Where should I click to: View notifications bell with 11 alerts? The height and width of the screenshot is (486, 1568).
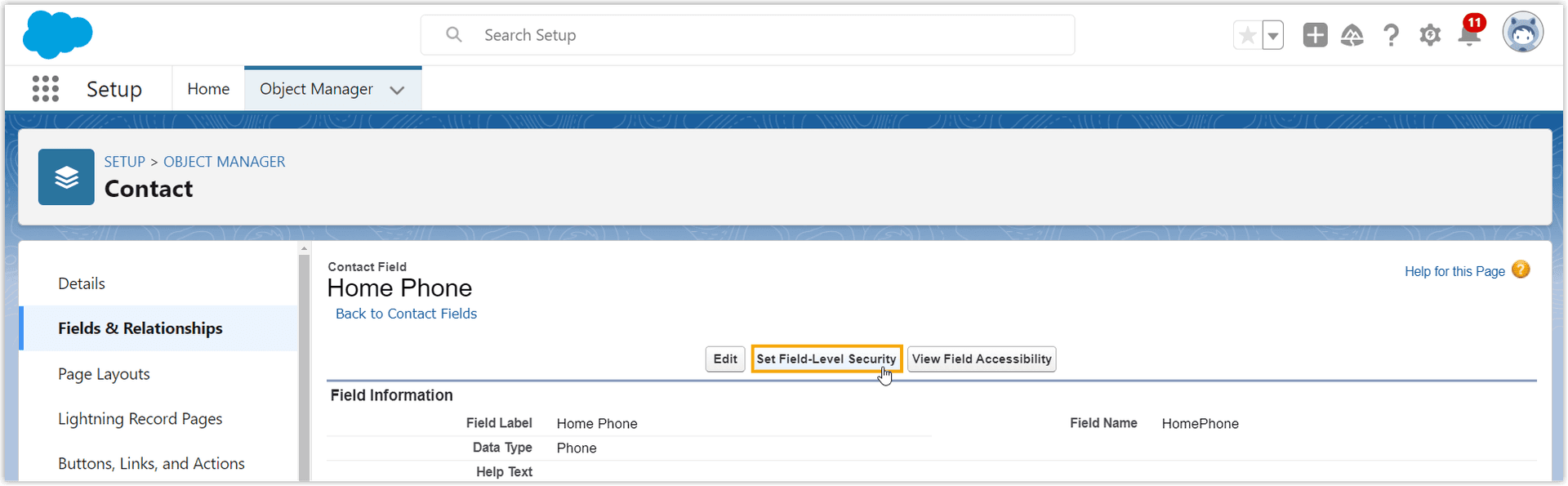point(1469,35)
